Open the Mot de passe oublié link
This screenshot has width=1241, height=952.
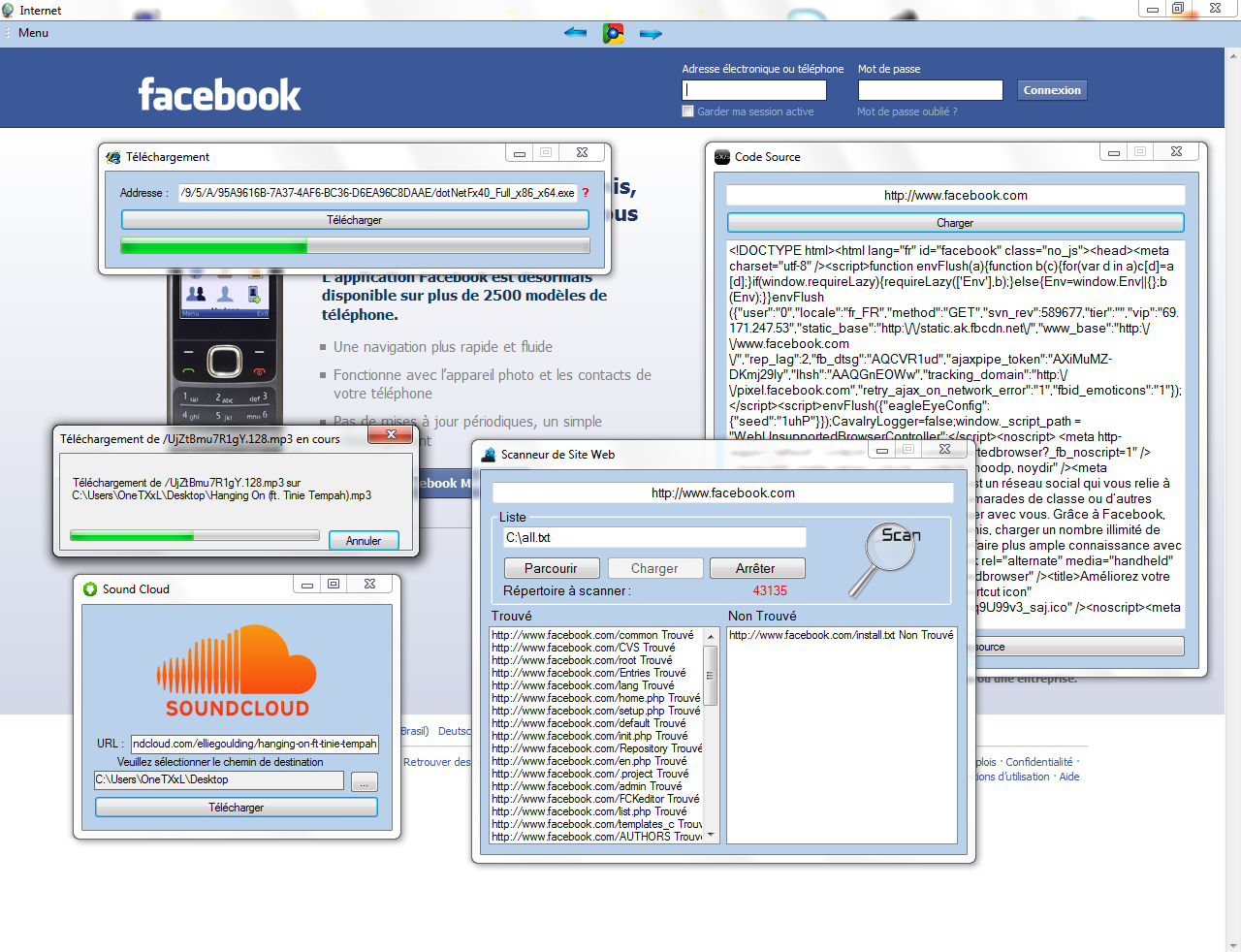tap(907, 111)
